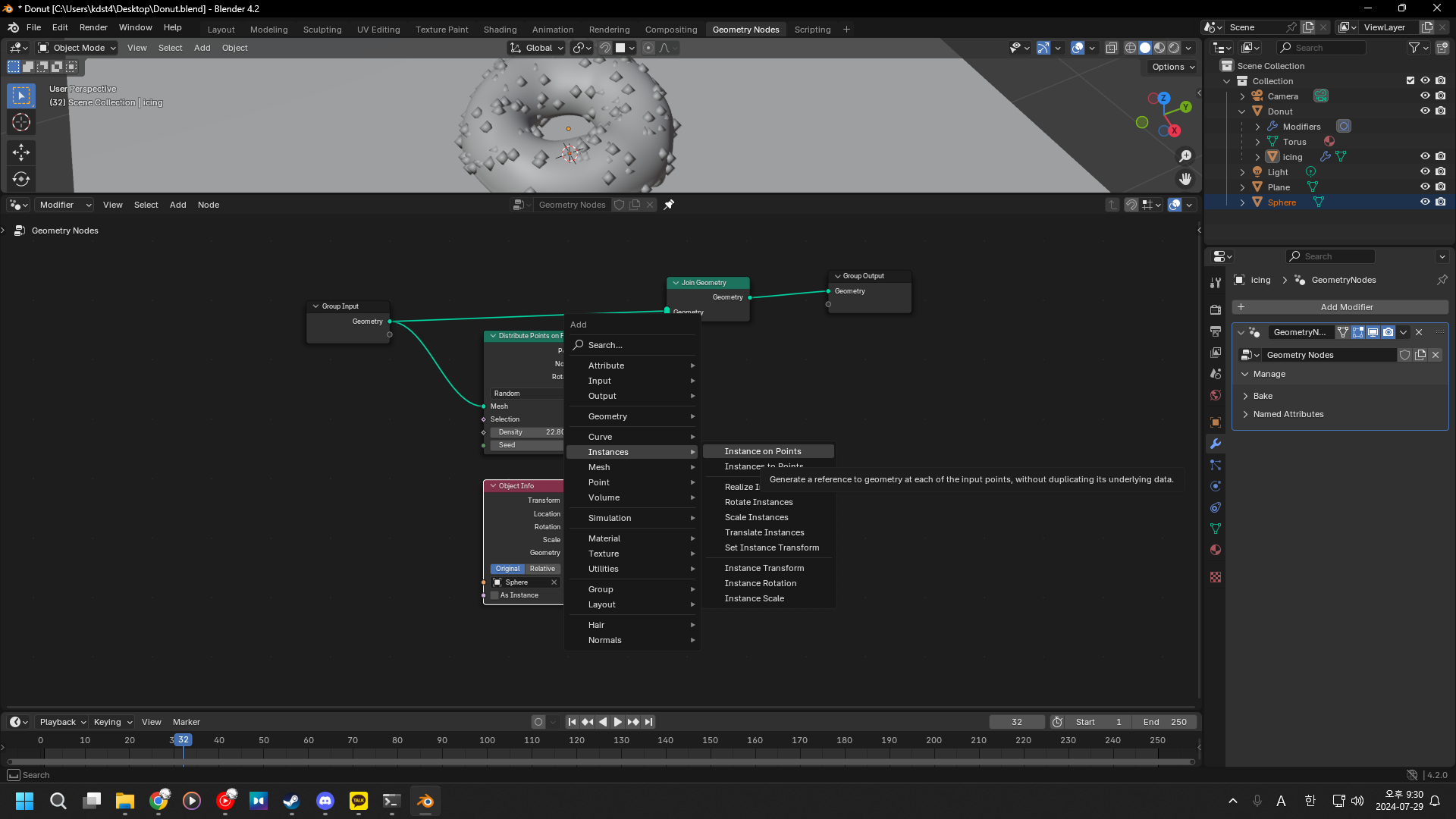Select solid viewport shading mode
1456x819 pixels.
[1145, 48]
